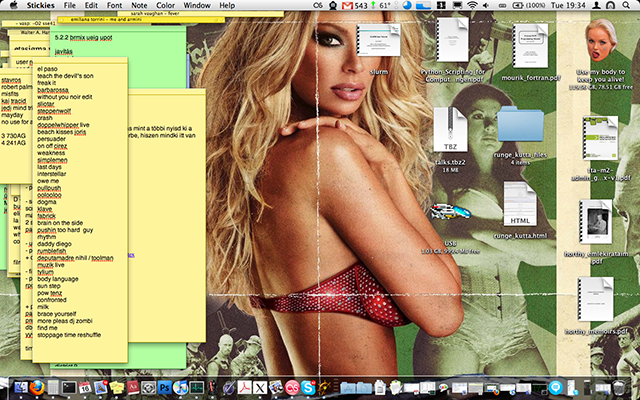Open the Color menu
The height and width of the screenshot is (400, 640).
[x=165, y=5]
